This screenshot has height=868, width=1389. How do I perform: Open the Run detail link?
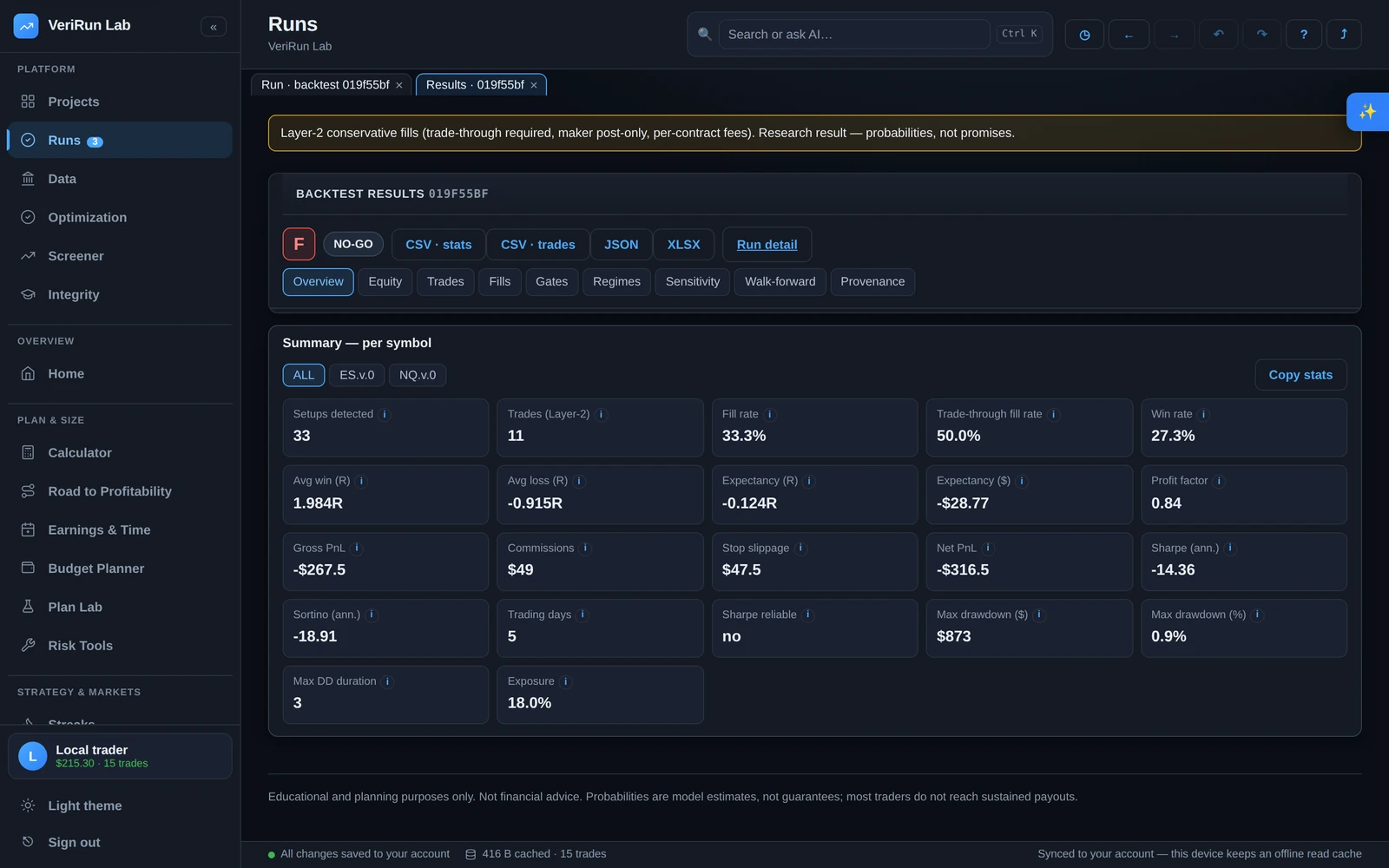tap(767, 245)
